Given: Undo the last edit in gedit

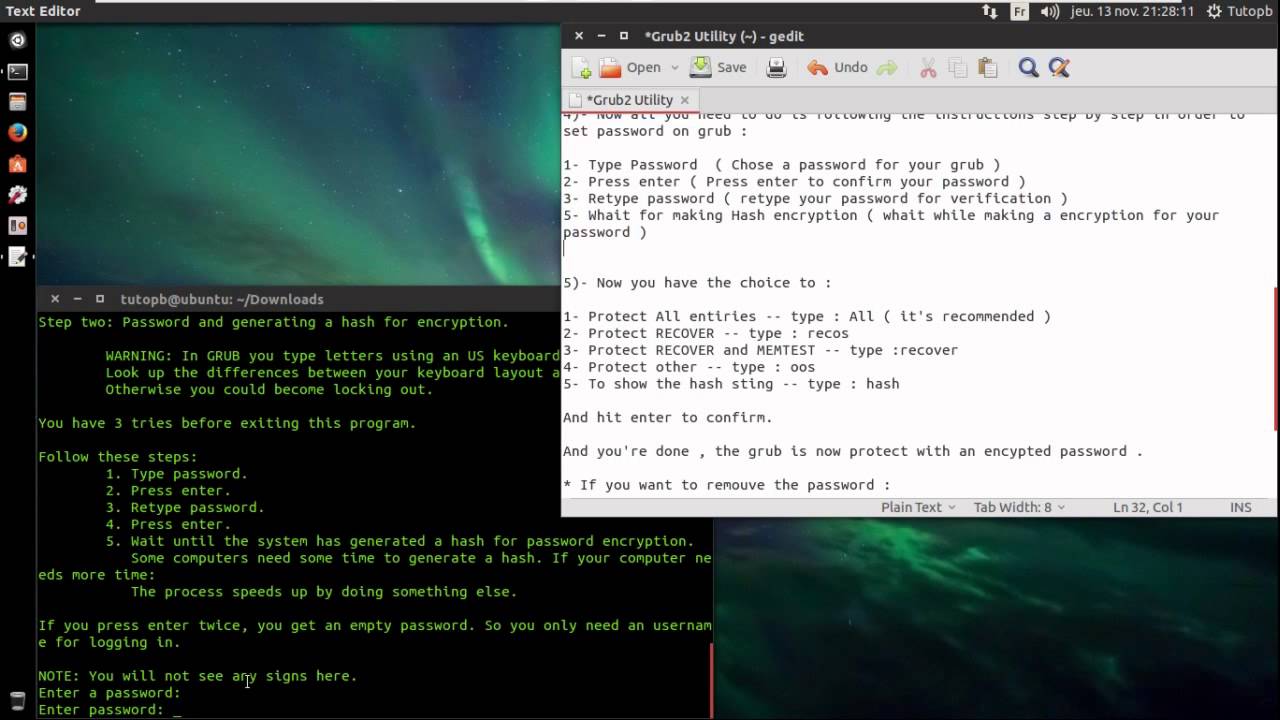Looking at the screenshot, I should pos(838,68).
